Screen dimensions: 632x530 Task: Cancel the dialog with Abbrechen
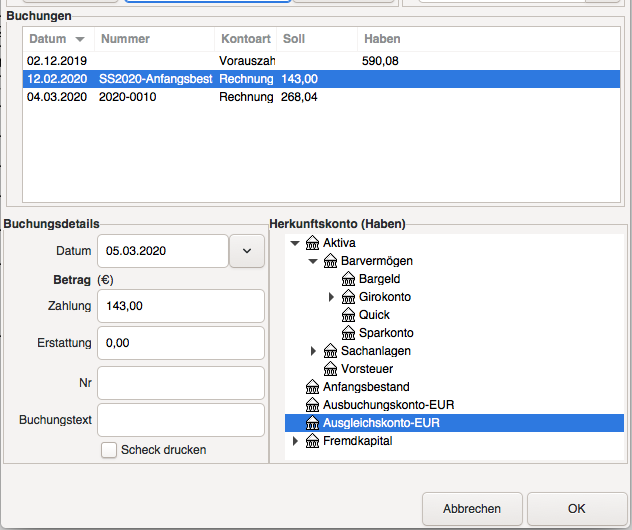point(472,509)
